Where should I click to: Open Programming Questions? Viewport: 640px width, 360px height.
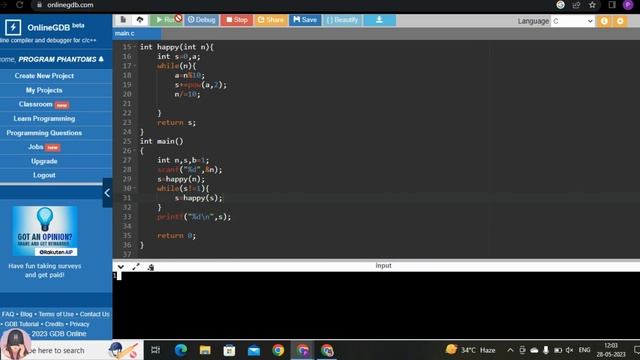point(44,133)
